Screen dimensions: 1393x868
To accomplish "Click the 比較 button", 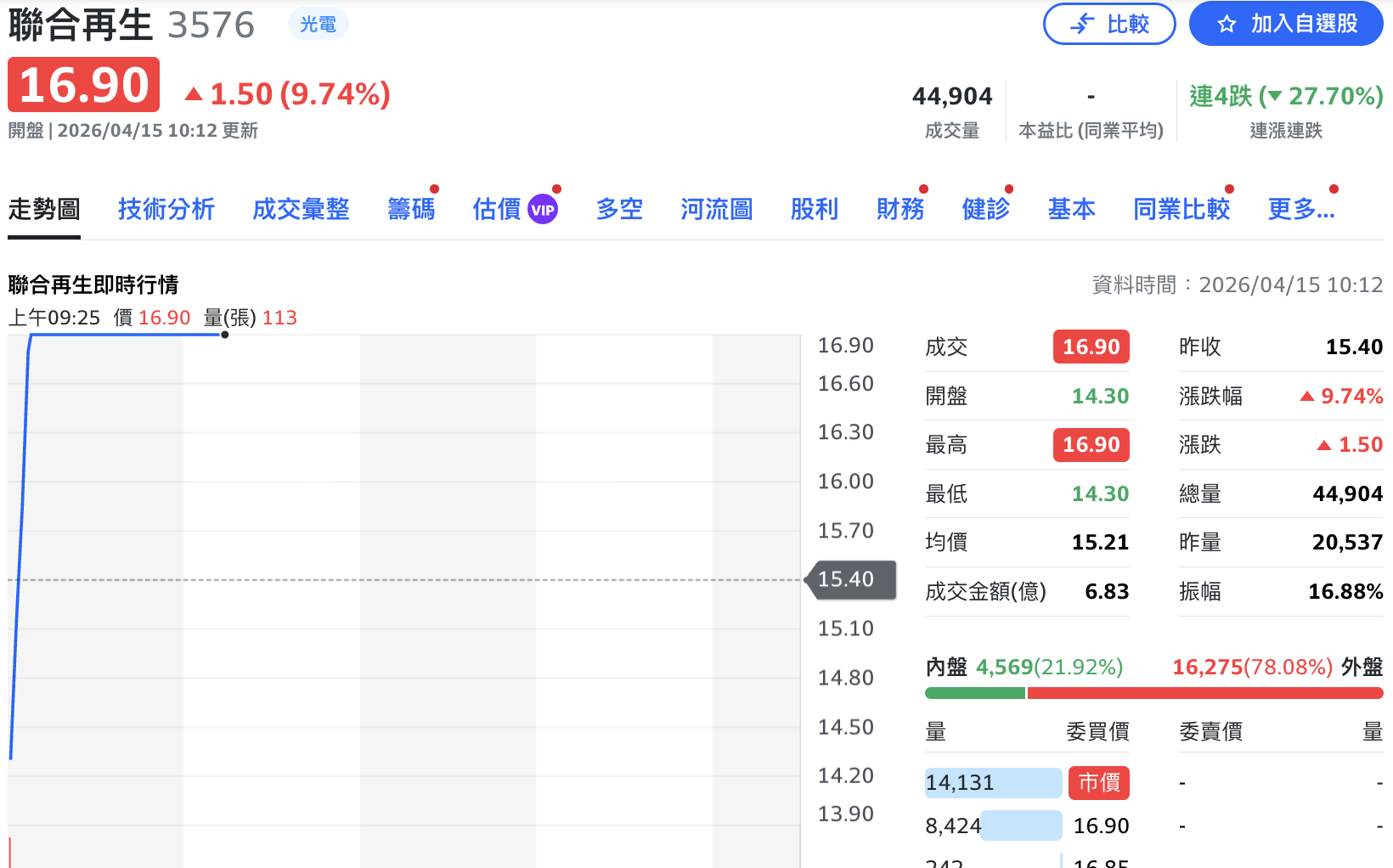I will click(1109, 24).
